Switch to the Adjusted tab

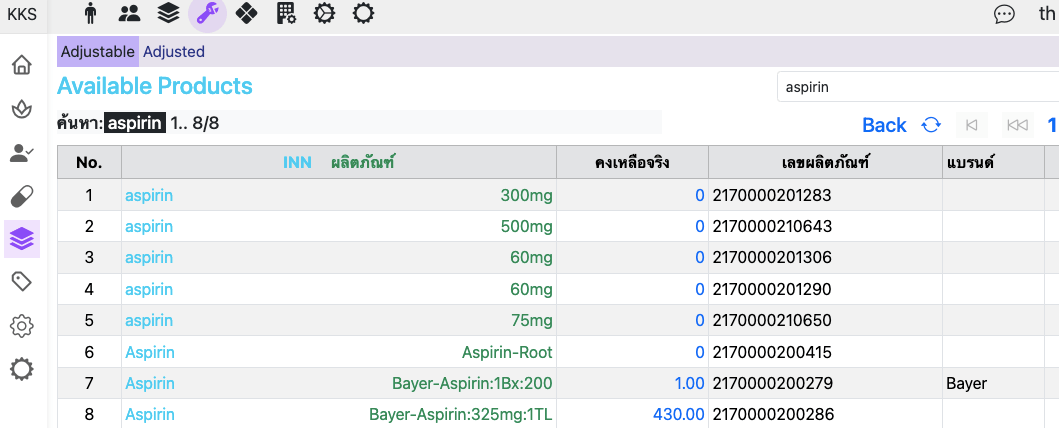(174, 52)
